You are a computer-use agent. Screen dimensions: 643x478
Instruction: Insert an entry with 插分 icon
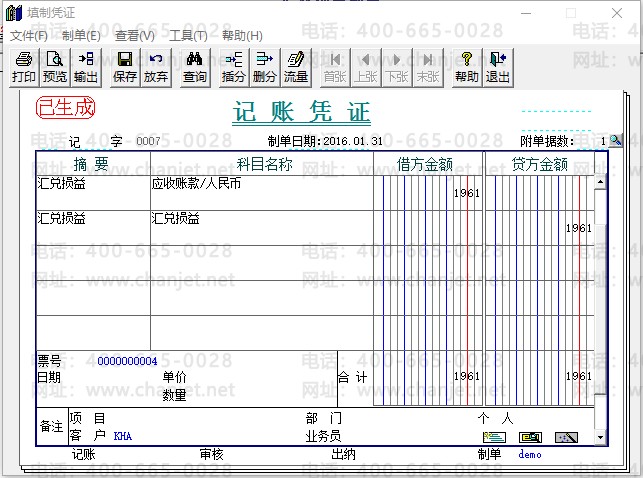coord(233,67)
